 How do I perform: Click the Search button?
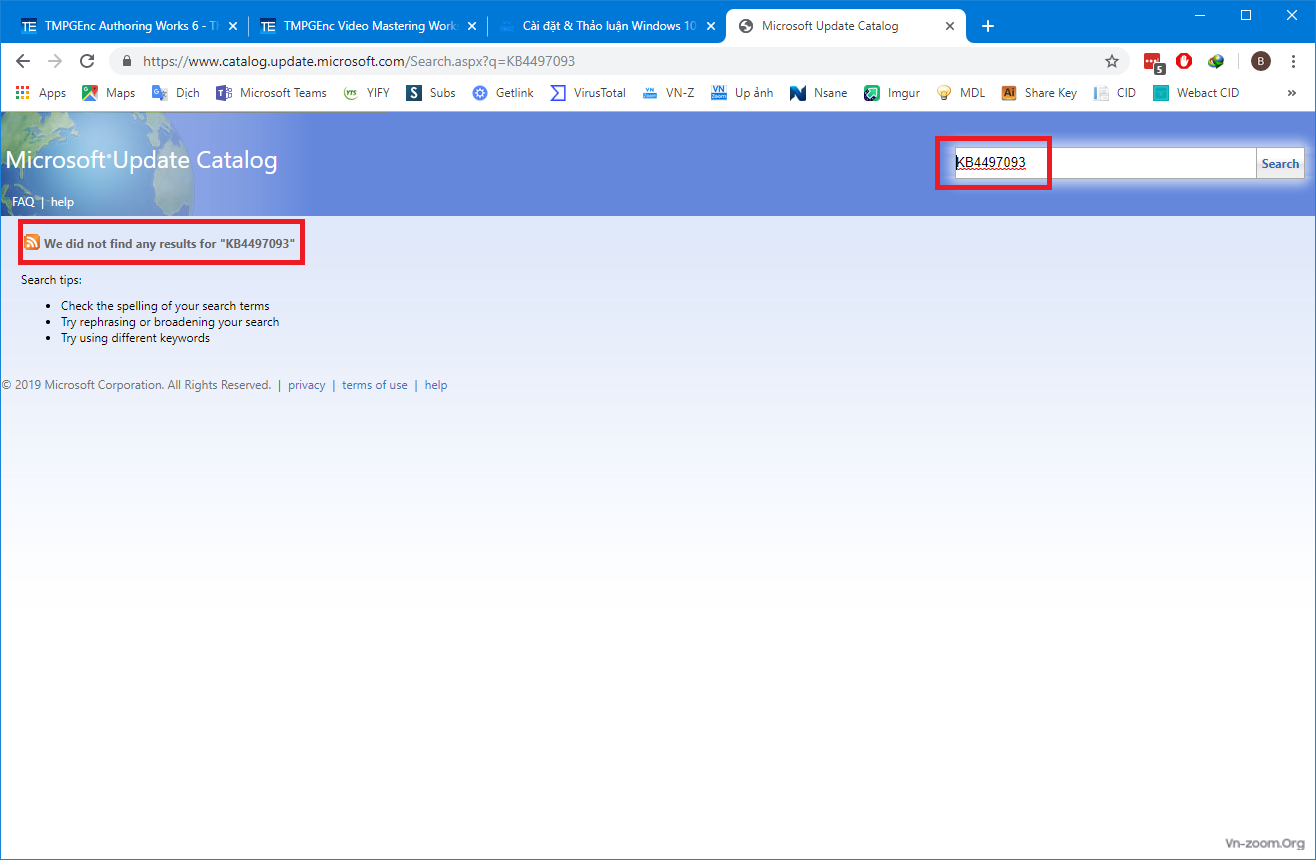coord(1280,163)
